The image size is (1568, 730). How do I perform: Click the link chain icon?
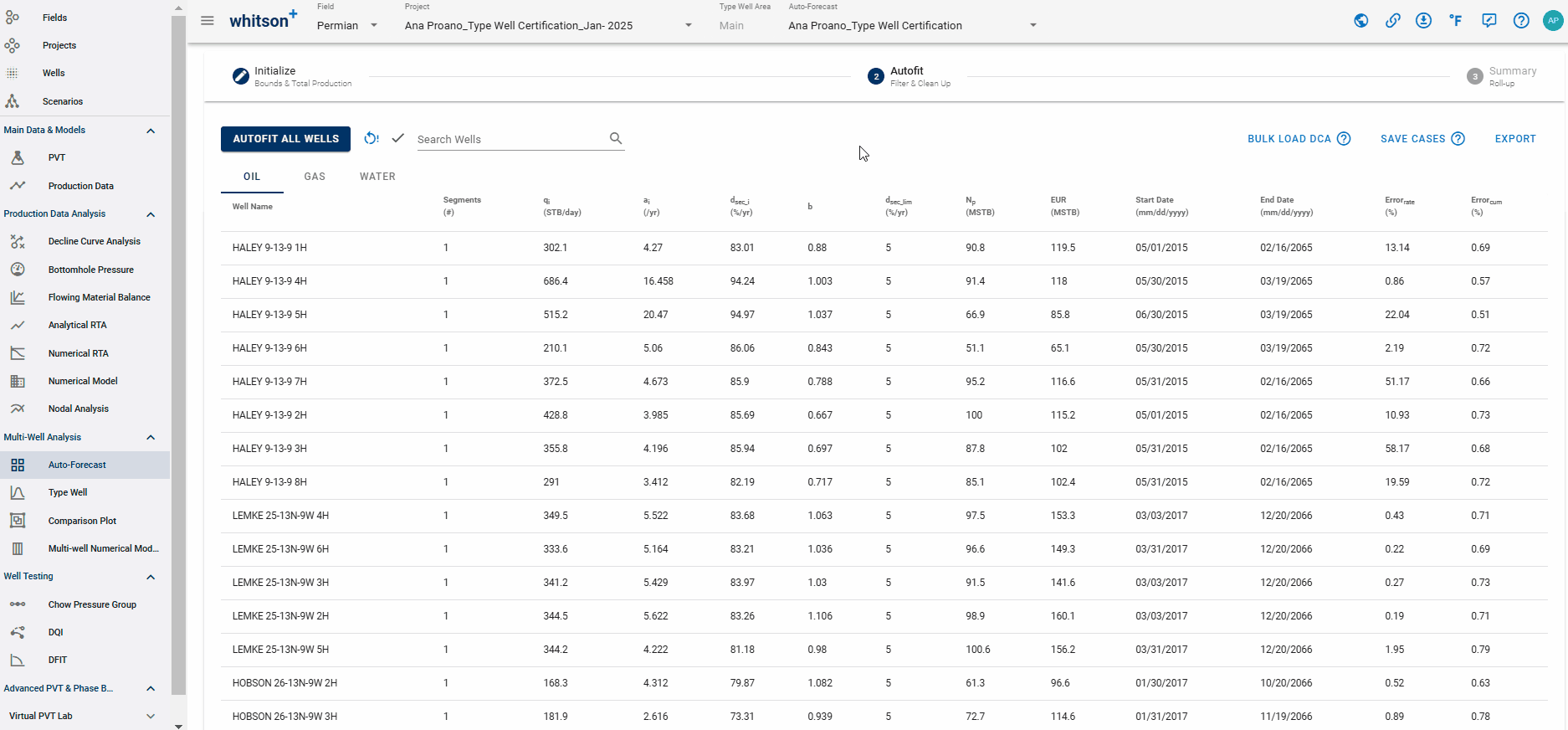(1392, 21)
